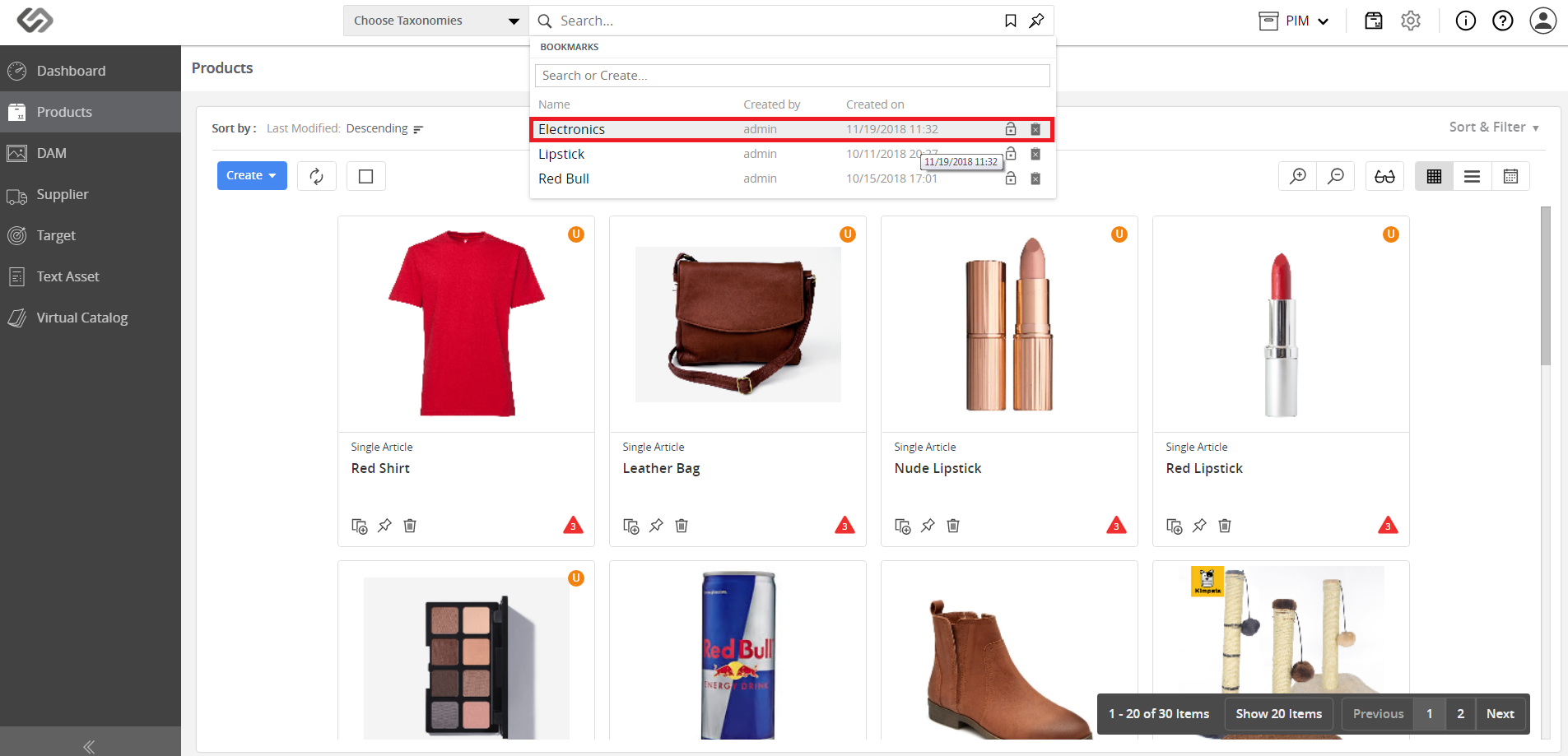This screenshot has width=1568, height=756.
Task: Delete the Leather Bag product
Action: (682, 525)
